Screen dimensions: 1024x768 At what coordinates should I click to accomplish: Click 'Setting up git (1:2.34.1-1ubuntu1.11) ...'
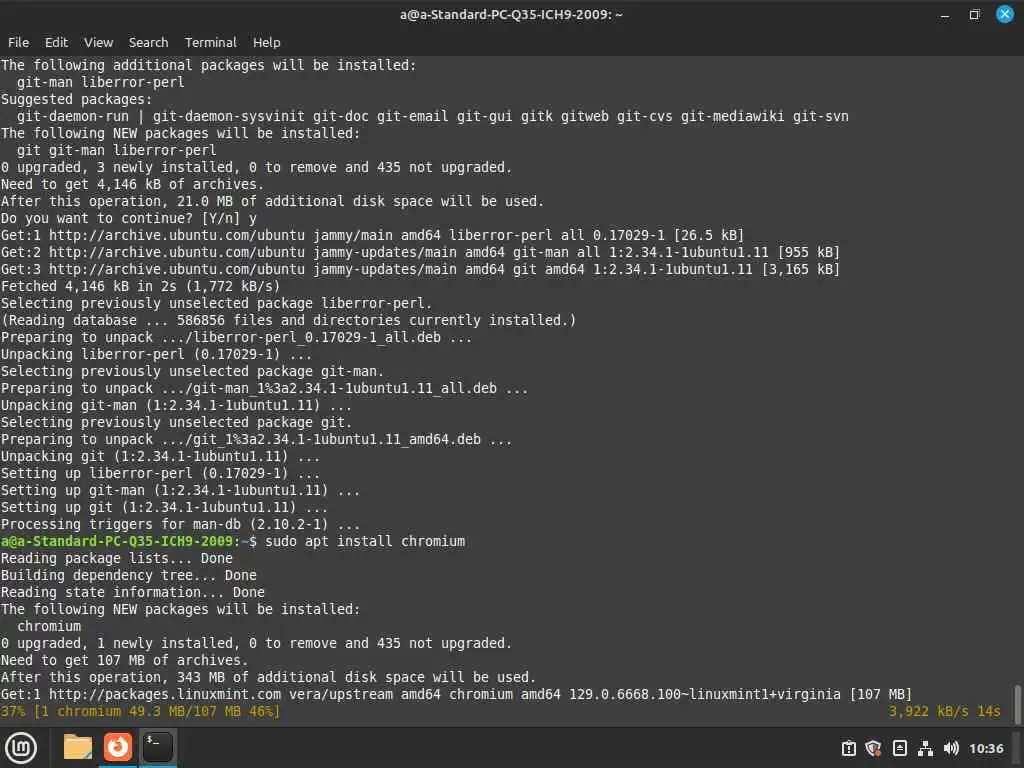(x=165, y=507)
